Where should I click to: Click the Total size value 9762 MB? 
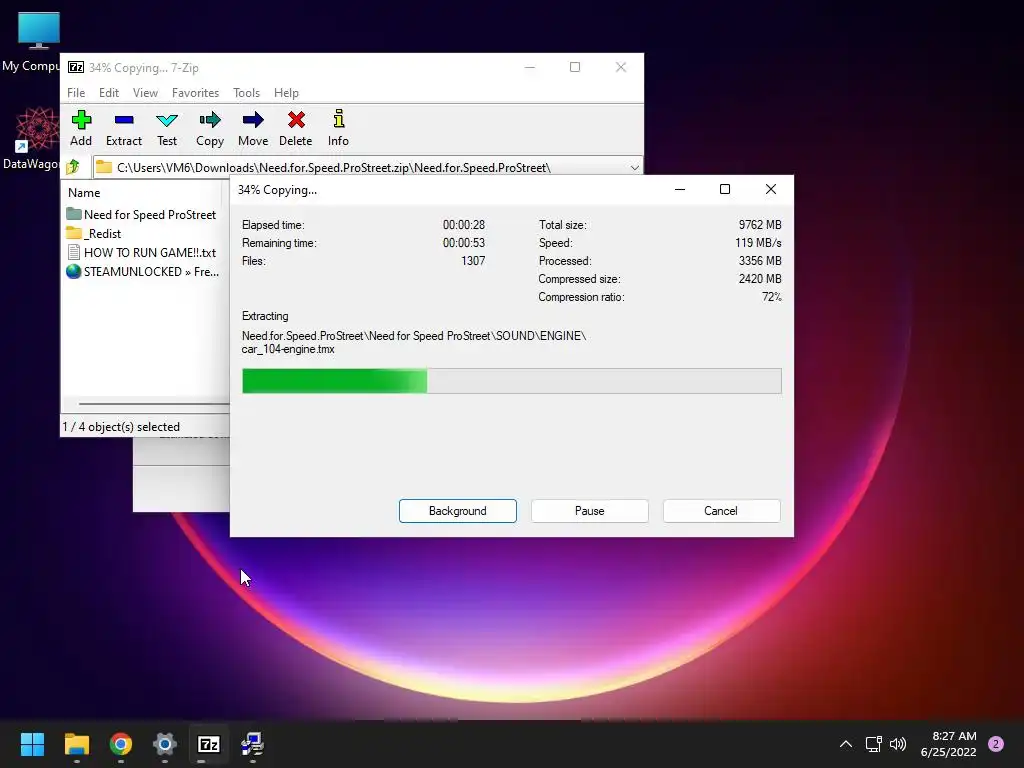[x=760, y=225]
